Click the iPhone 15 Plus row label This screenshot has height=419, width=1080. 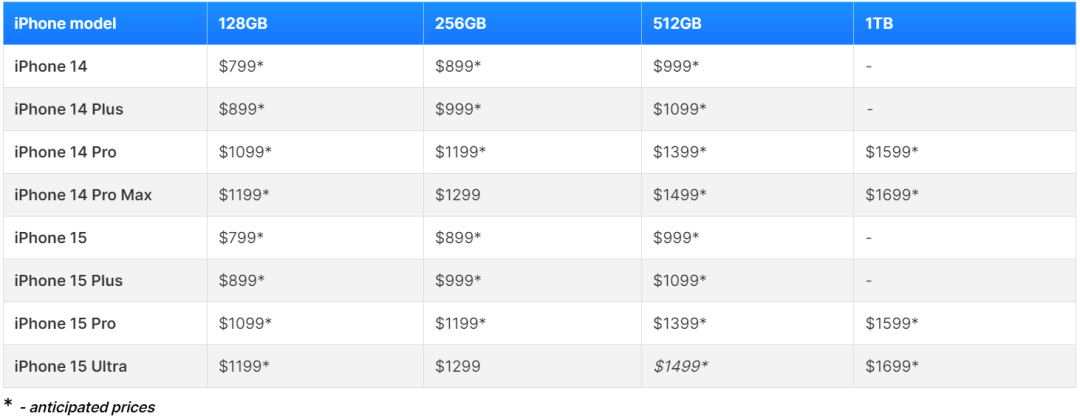pos(69,281)
